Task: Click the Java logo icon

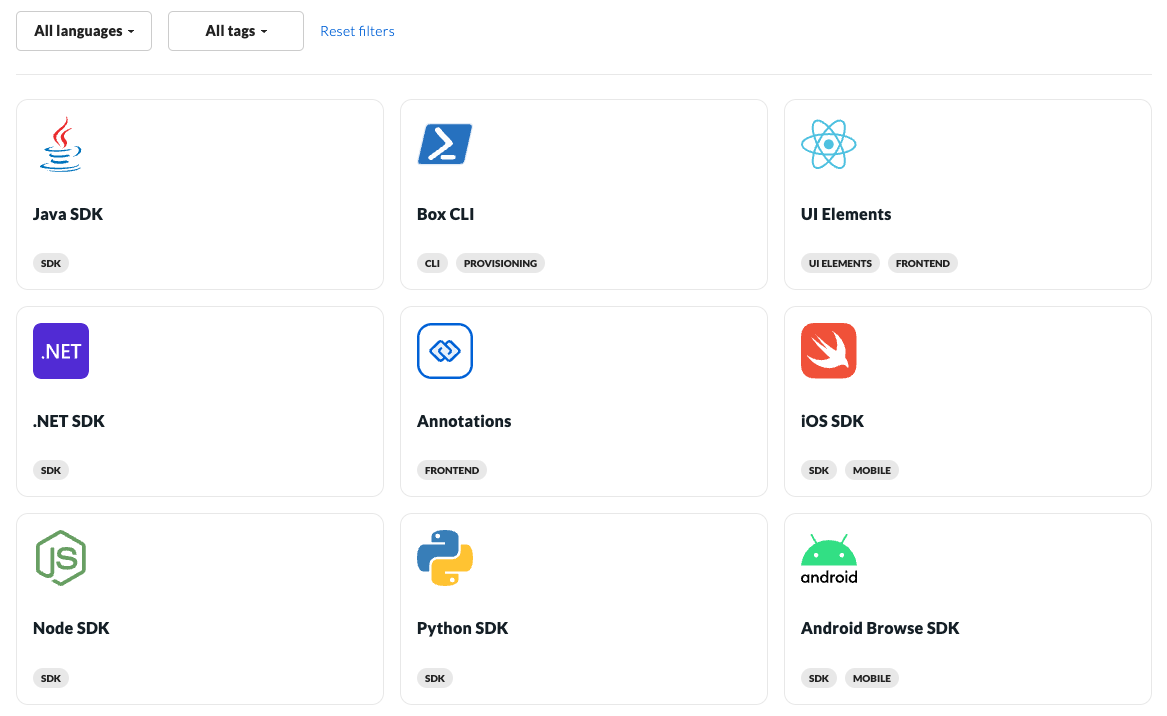Action: pyautogui.click(x=61, y=144)
